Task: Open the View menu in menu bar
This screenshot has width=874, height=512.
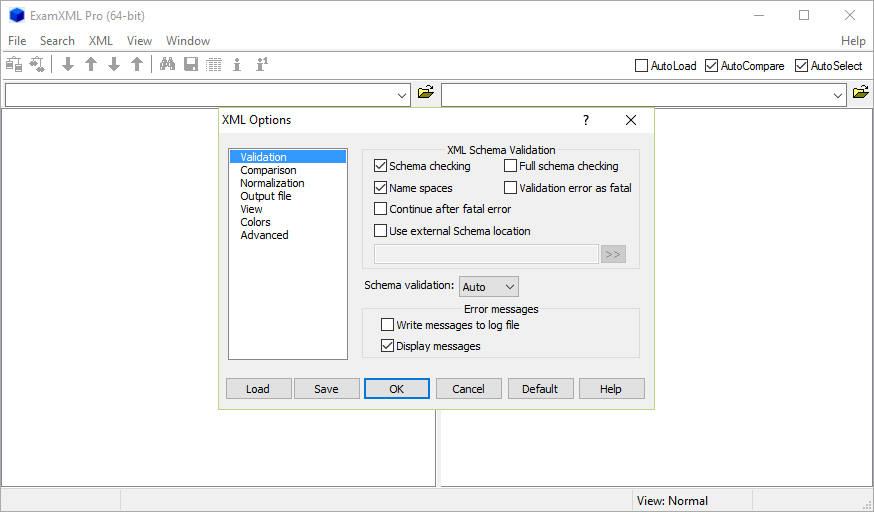Action: point(139,41)
